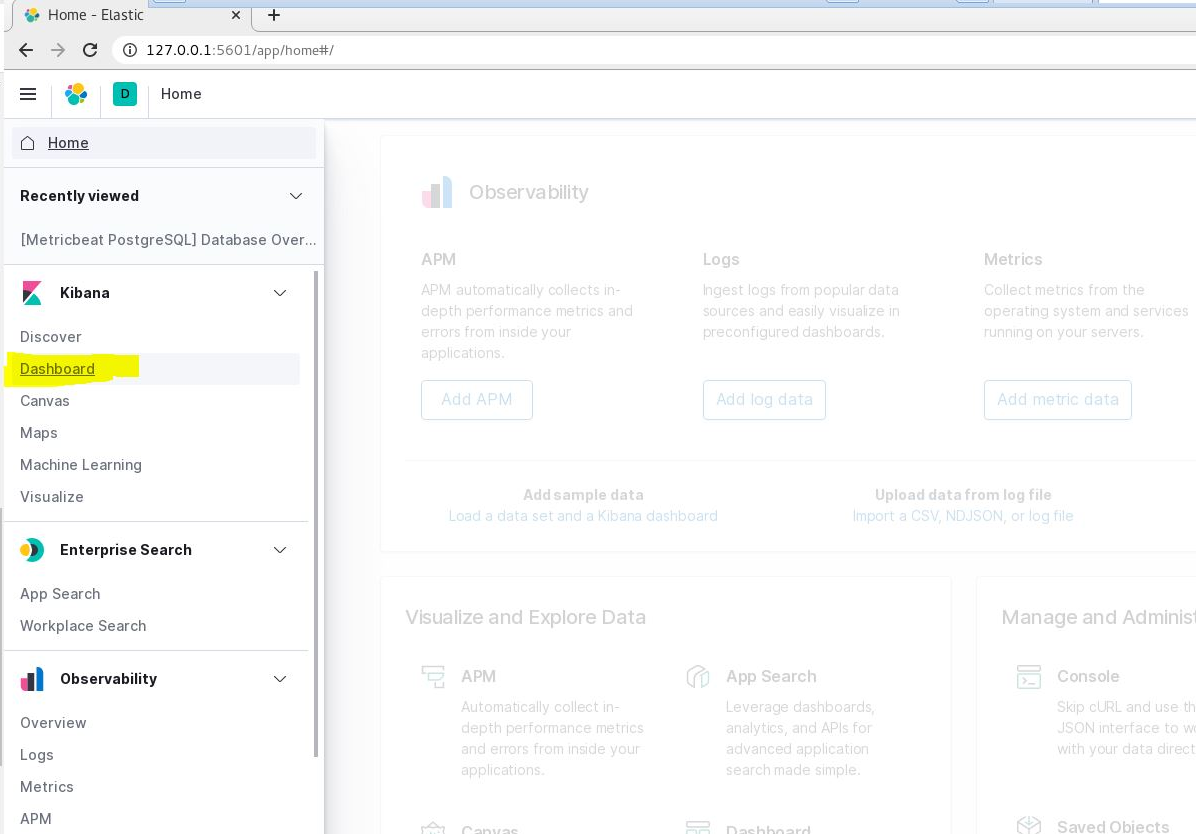
Task: Click the Add metric data button
Action: [x=1057, y=400]
